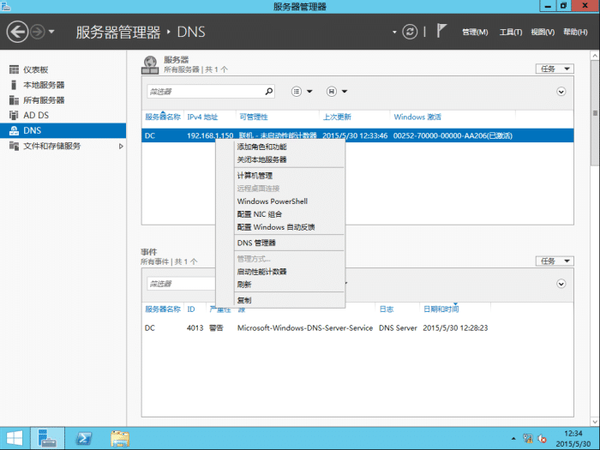Screen dimensions: 600x450
Task: Select DNS in the sidebar
Action: point(63,130)
